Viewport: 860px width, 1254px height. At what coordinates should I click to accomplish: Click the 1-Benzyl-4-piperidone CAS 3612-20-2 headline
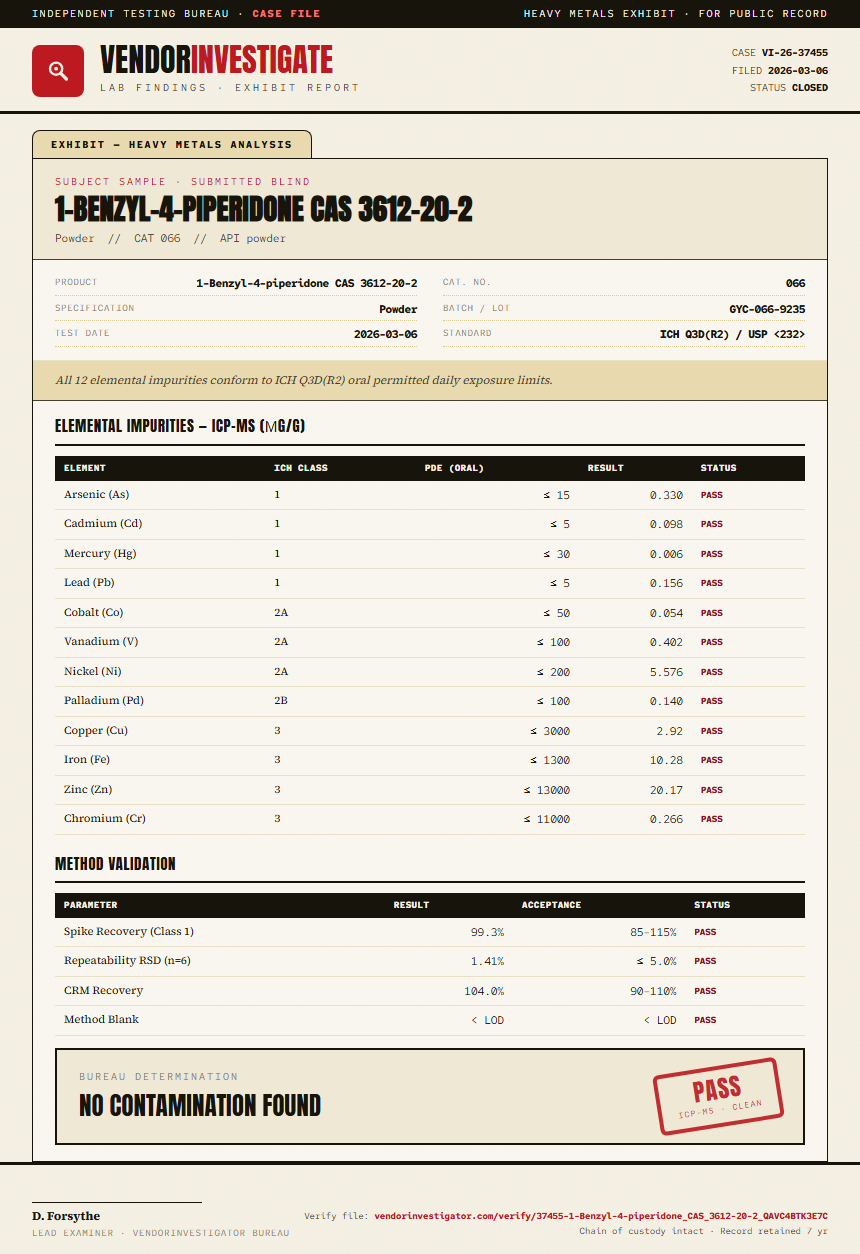coord(264,209)
